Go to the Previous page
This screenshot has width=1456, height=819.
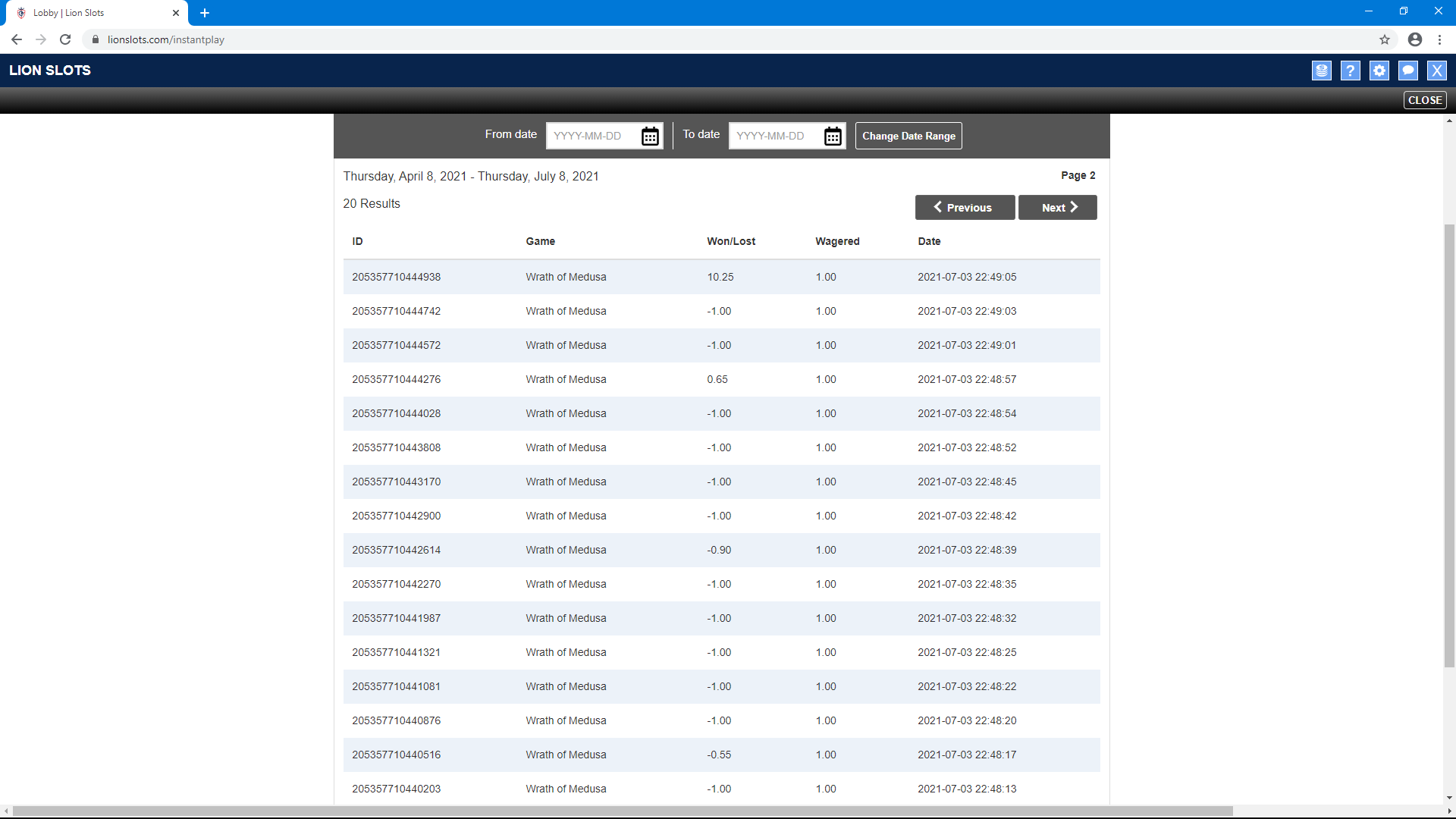click(x=965, y=207)
